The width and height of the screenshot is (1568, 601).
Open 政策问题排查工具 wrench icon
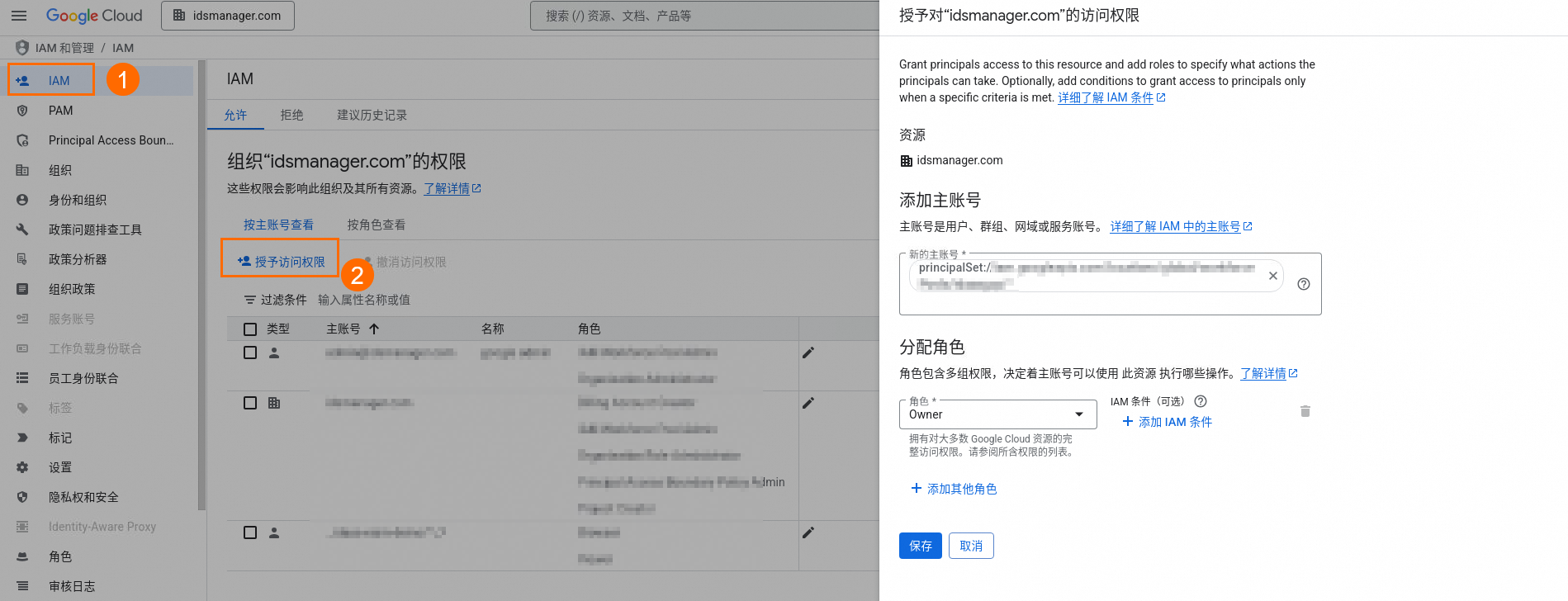(22, 230)
